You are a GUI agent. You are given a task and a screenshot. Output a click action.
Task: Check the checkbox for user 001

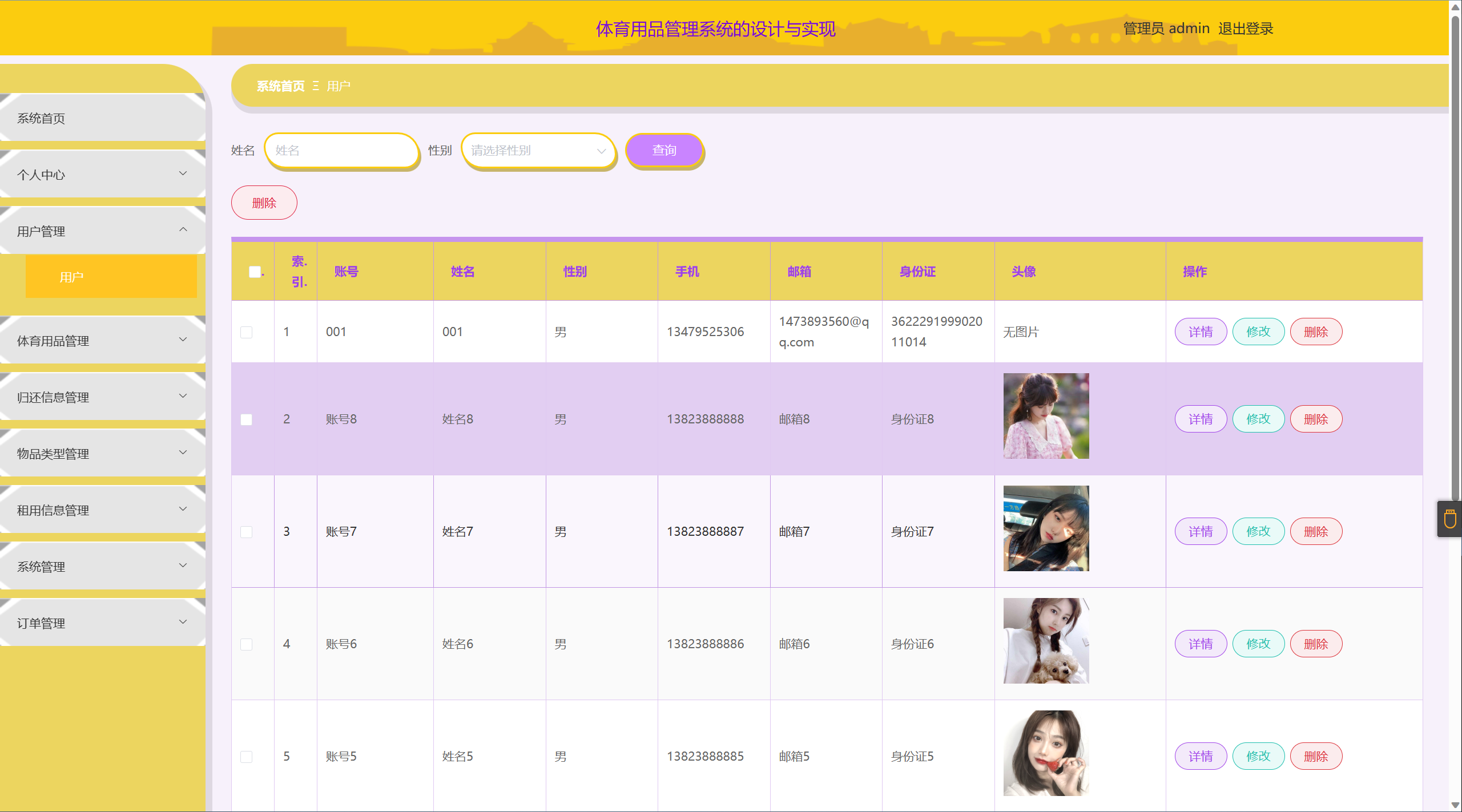(x=247, y=332)
